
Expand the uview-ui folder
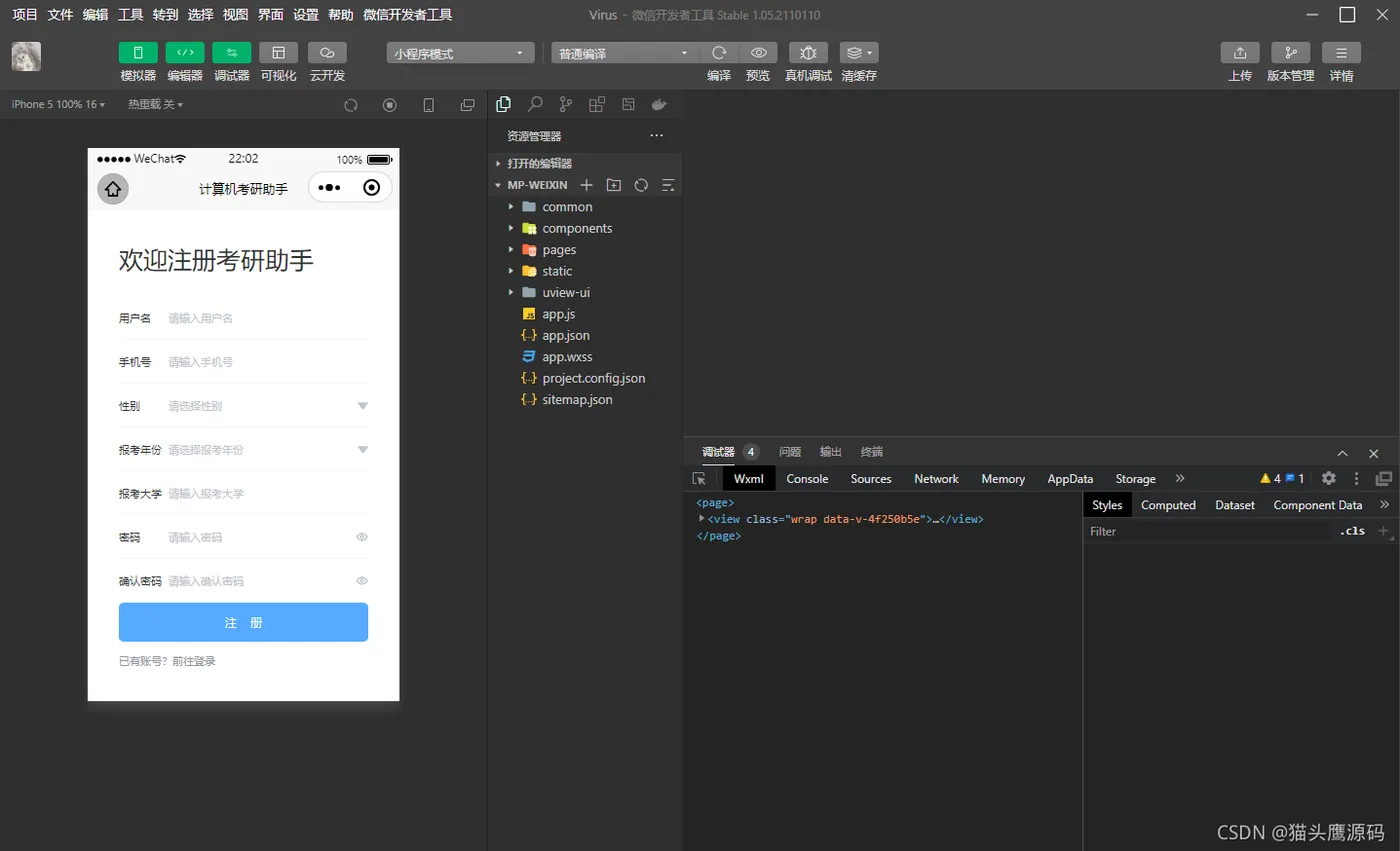tap(585, 293)
